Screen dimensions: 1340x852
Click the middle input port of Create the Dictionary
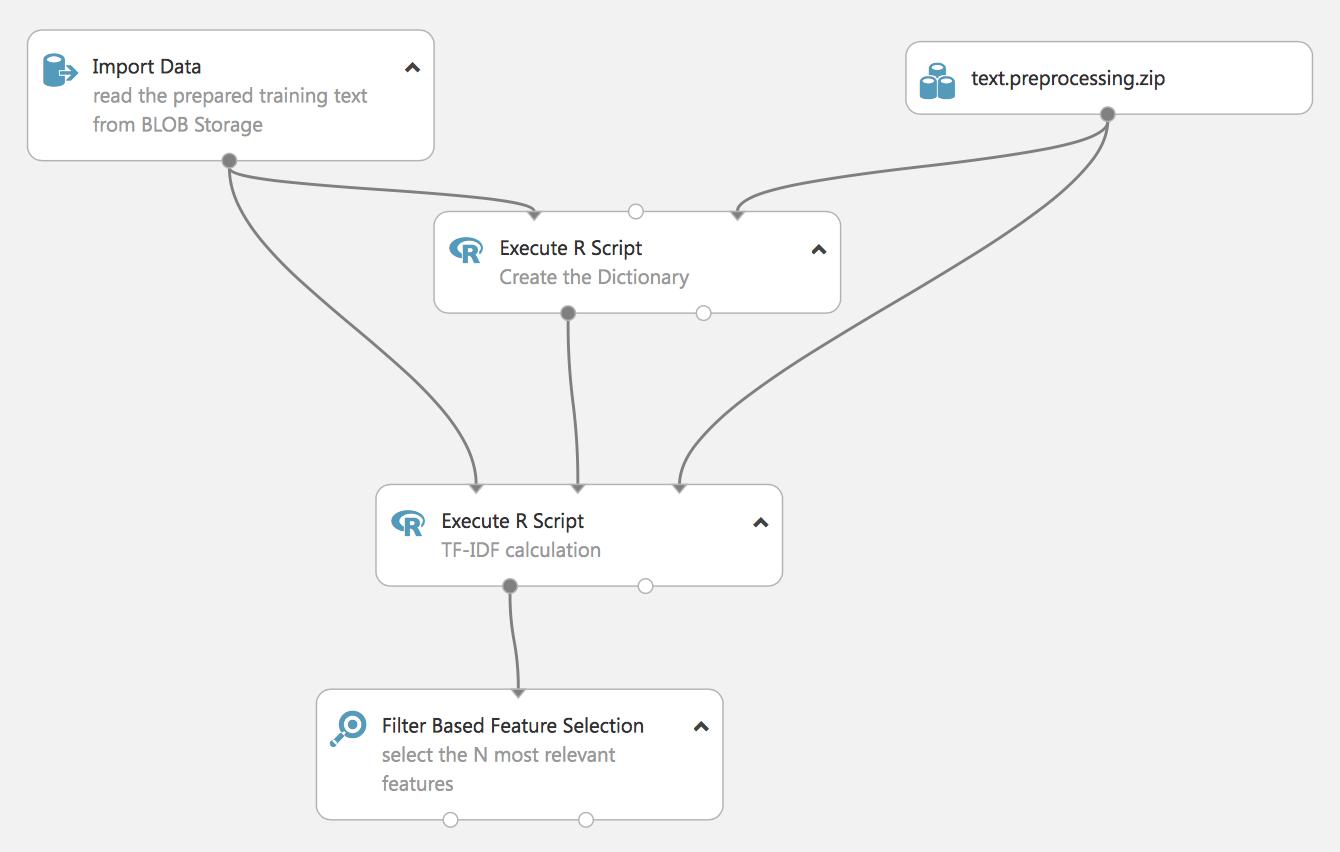point(635,212)
